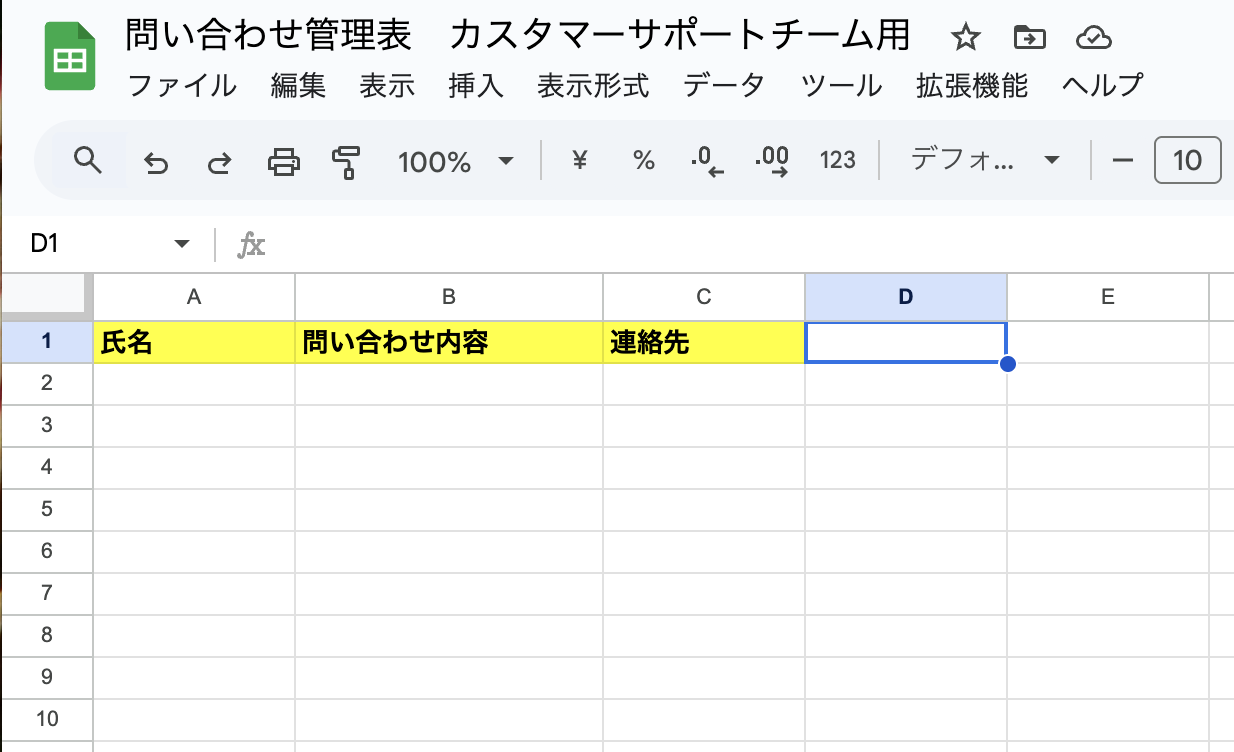1234x752 pixels.
Task: Star this spreadsheet document
Action: 965,38
